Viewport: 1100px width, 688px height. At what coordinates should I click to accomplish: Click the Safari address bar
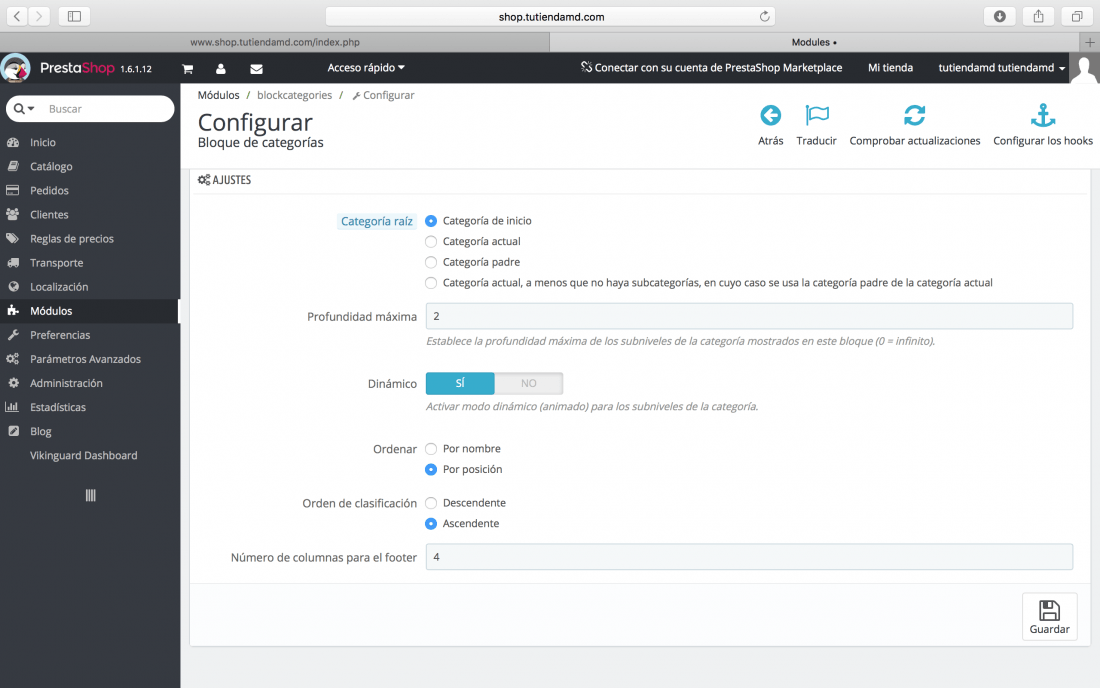[x=551, y=16]
